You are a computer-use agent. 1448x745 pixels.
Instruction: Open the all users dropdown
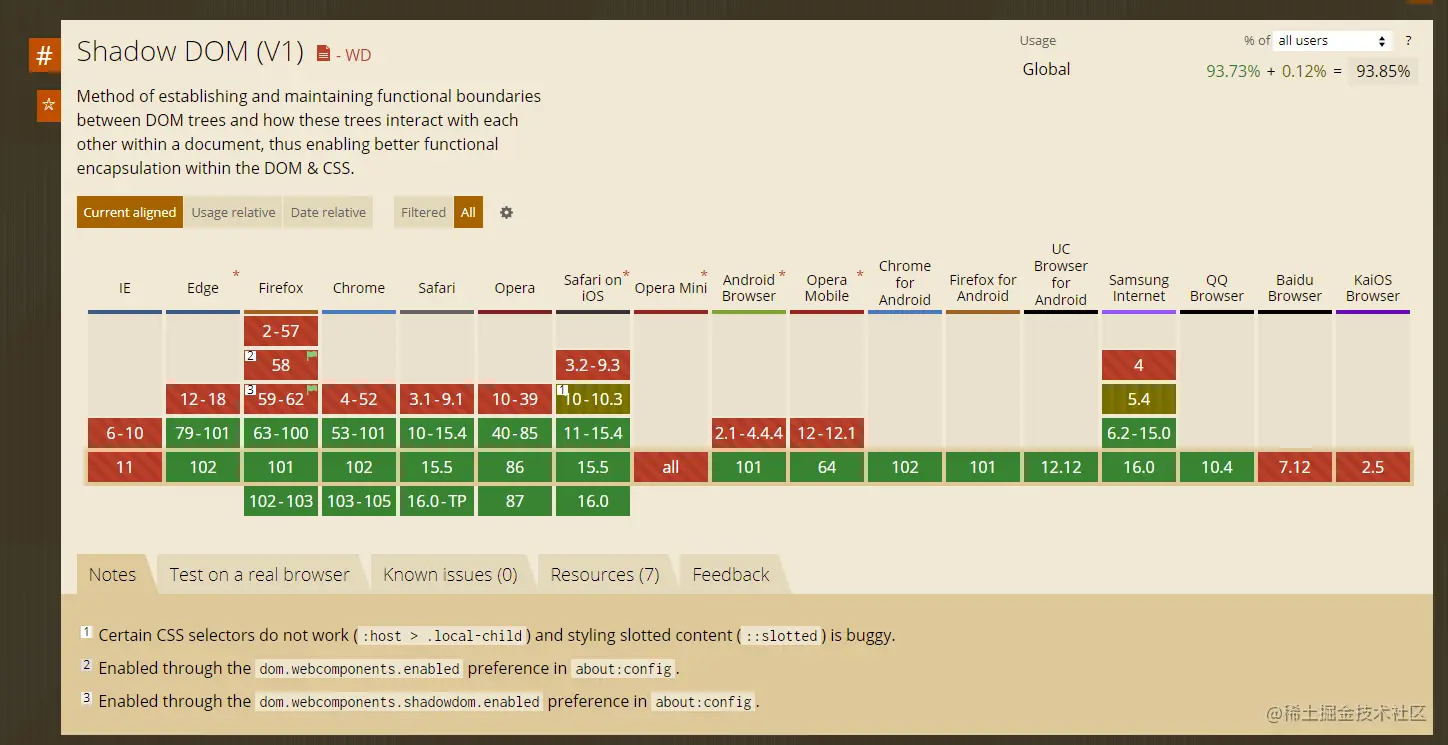(x=1332, y=41)
